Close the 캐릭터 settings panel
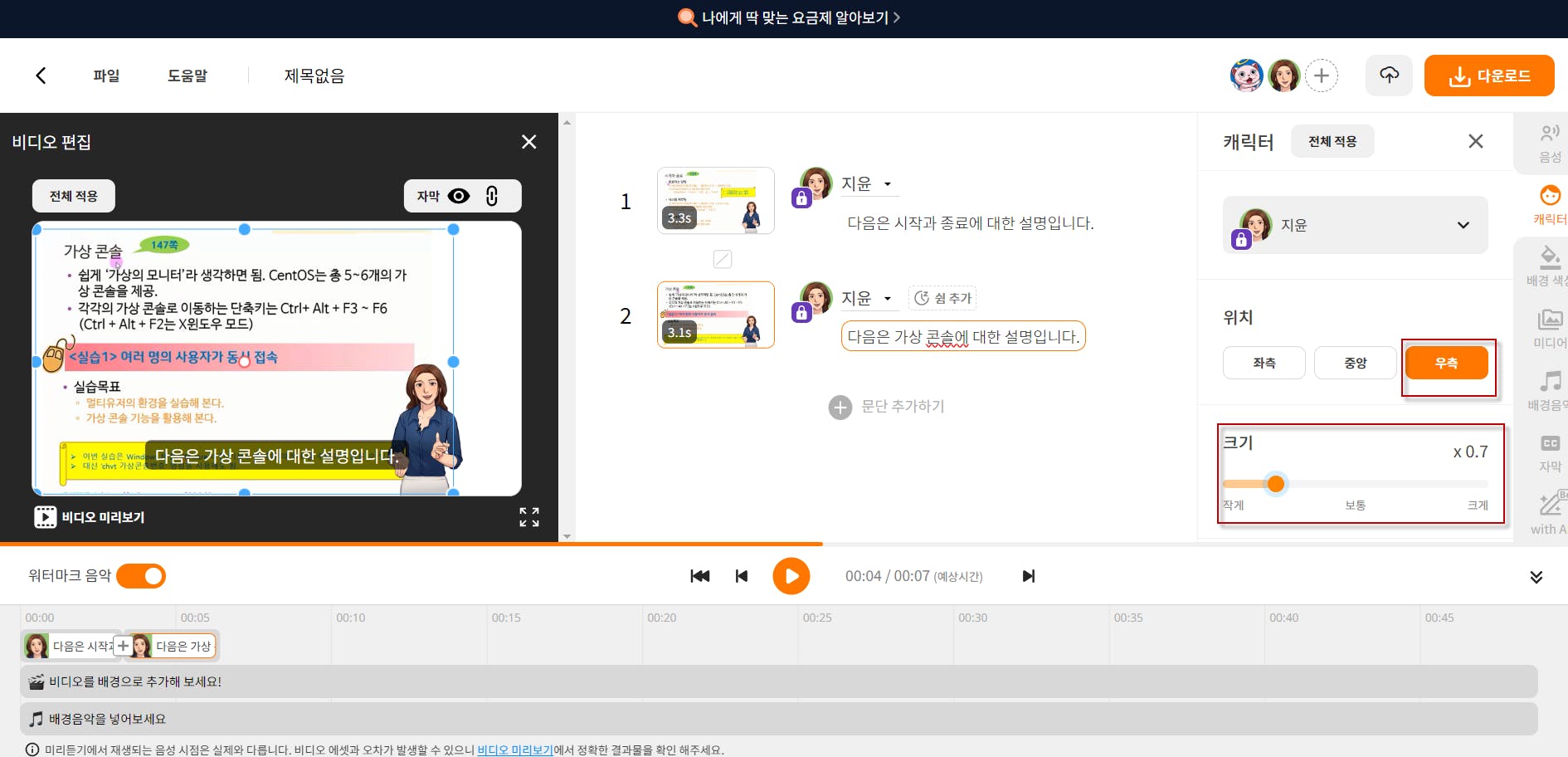 [x=1476, y=141]
